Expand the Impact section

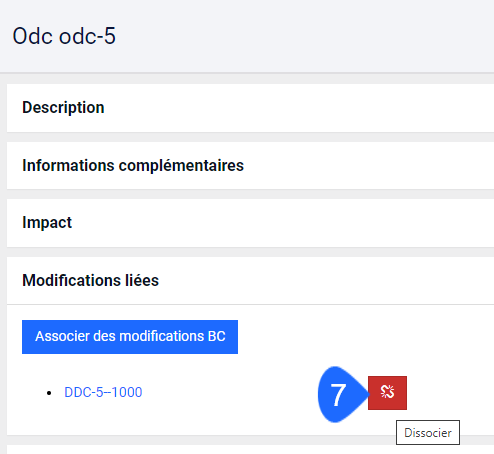coord(250,223)
